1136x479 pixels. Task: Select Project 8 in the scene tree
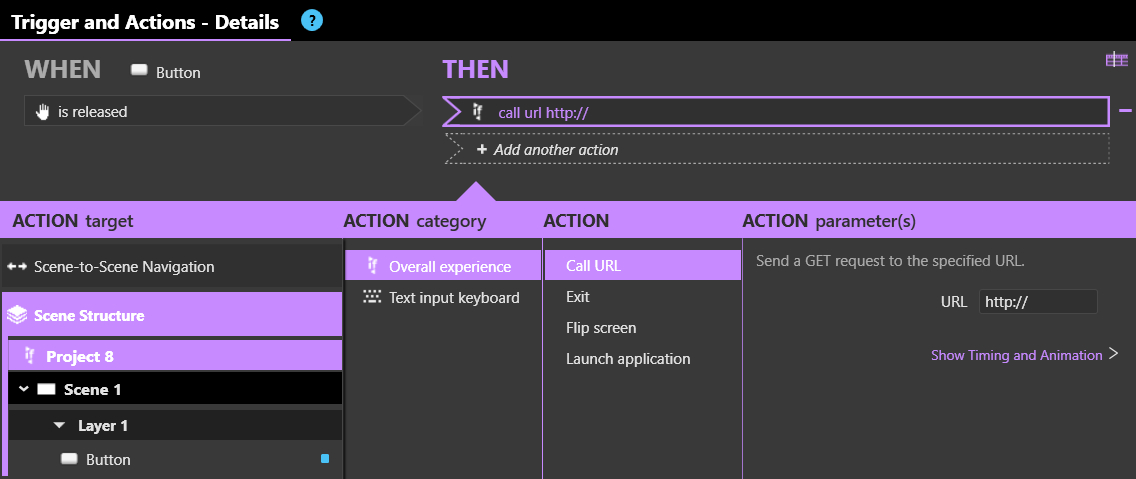click(x=79, y=356)
